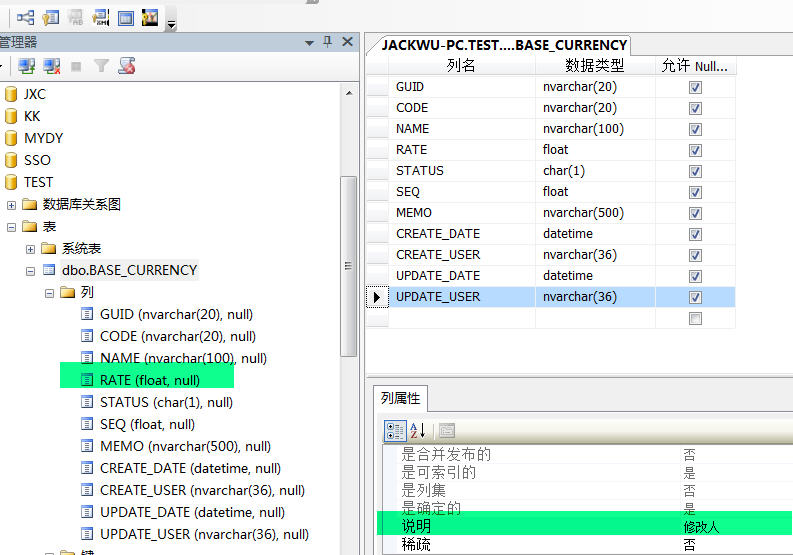The image size is (793, 555).
Task: Click the 说明 property value 修改人
Action: pos(701,527)
